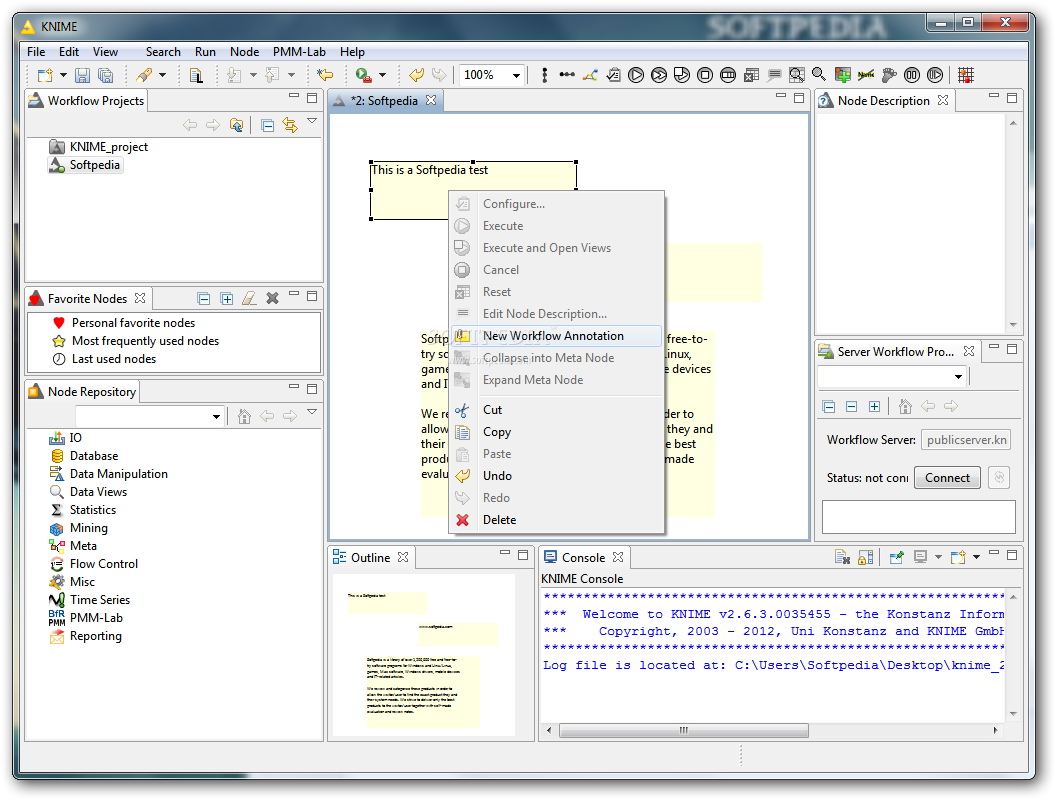Click the Connect button
1056x800 pixels.
947,478
